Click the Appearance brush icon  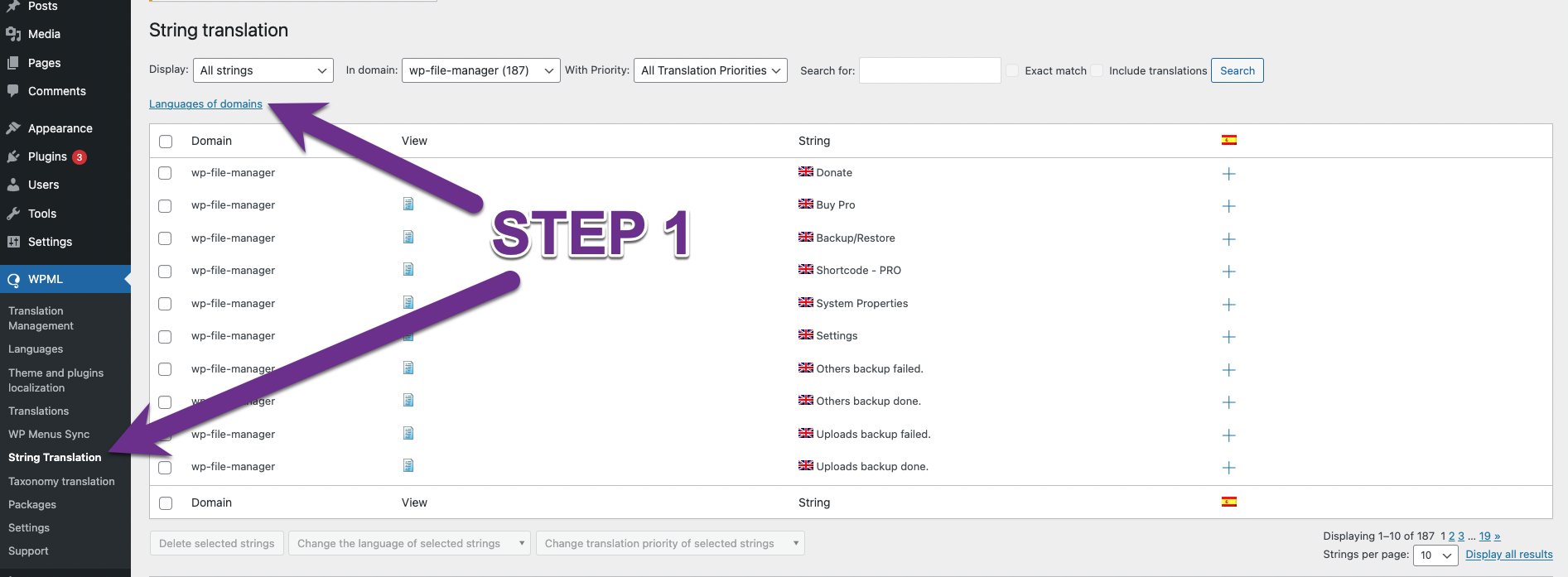pyautogui.click(x=13, y=128)
